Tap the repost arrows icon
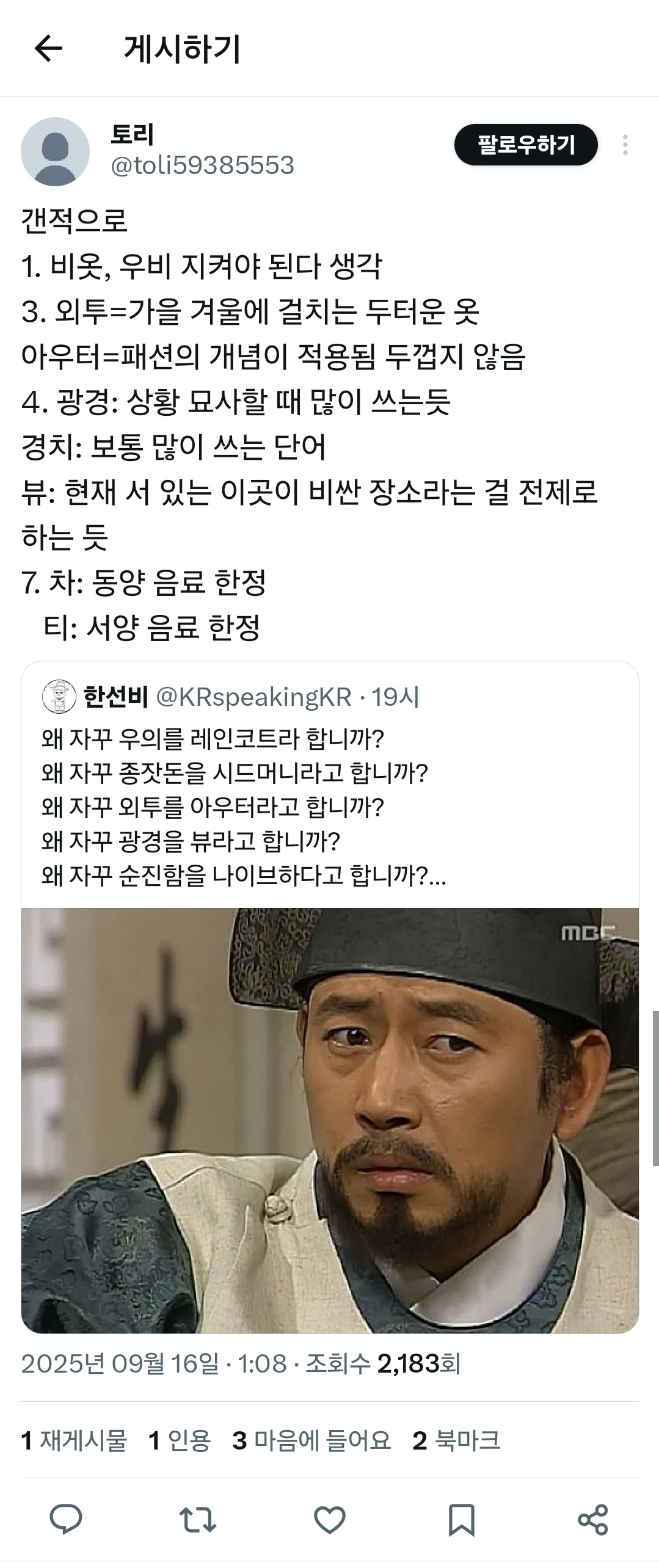 point(198,1520)
